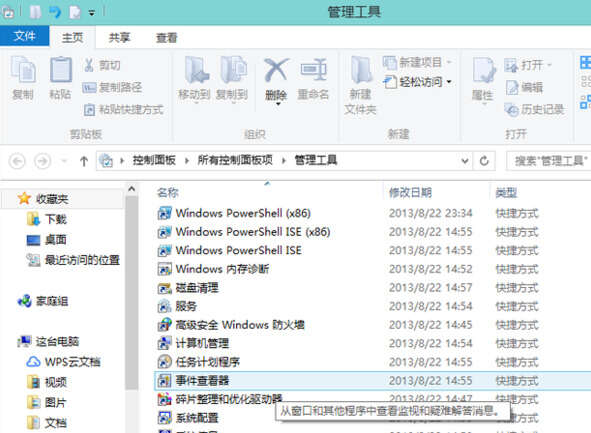
Task: Open the New item menu
Action: click(x=417, y=62)
